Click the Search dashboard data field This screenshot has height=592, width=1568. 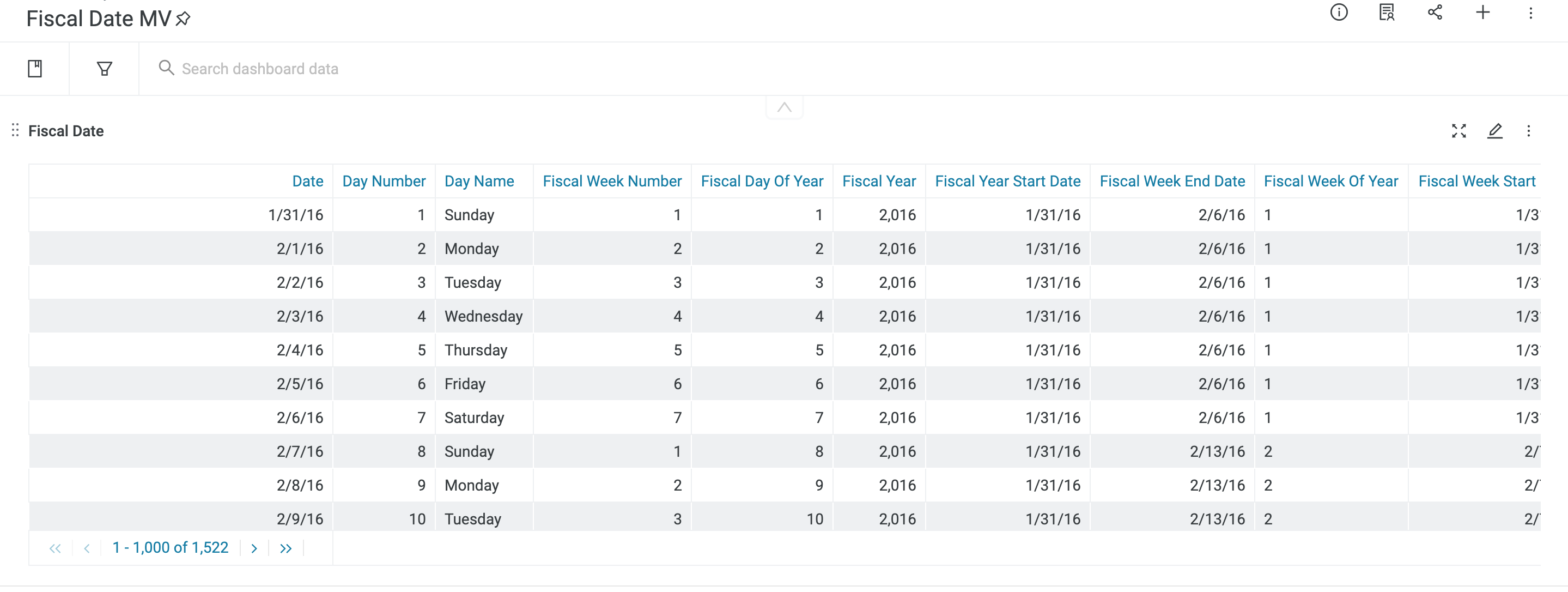[x=260, y=69]
